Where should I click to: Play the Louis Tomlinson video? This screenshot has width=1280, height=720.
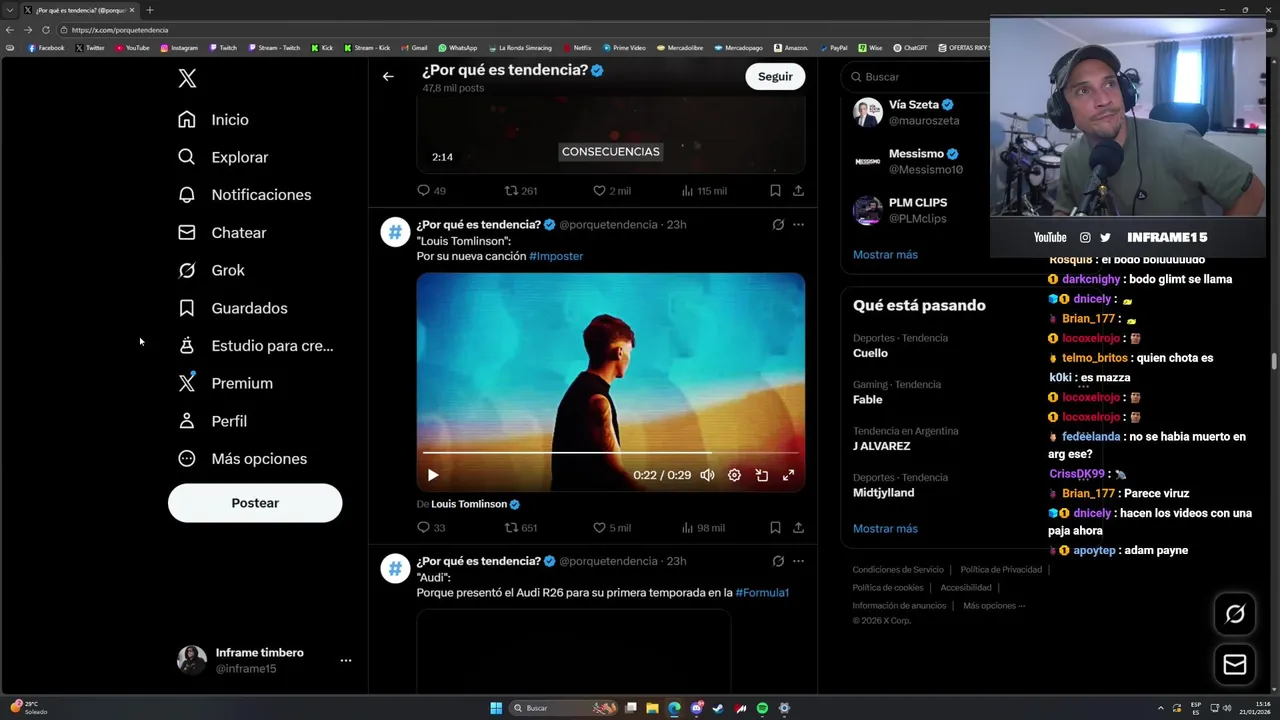click(433, 476)
